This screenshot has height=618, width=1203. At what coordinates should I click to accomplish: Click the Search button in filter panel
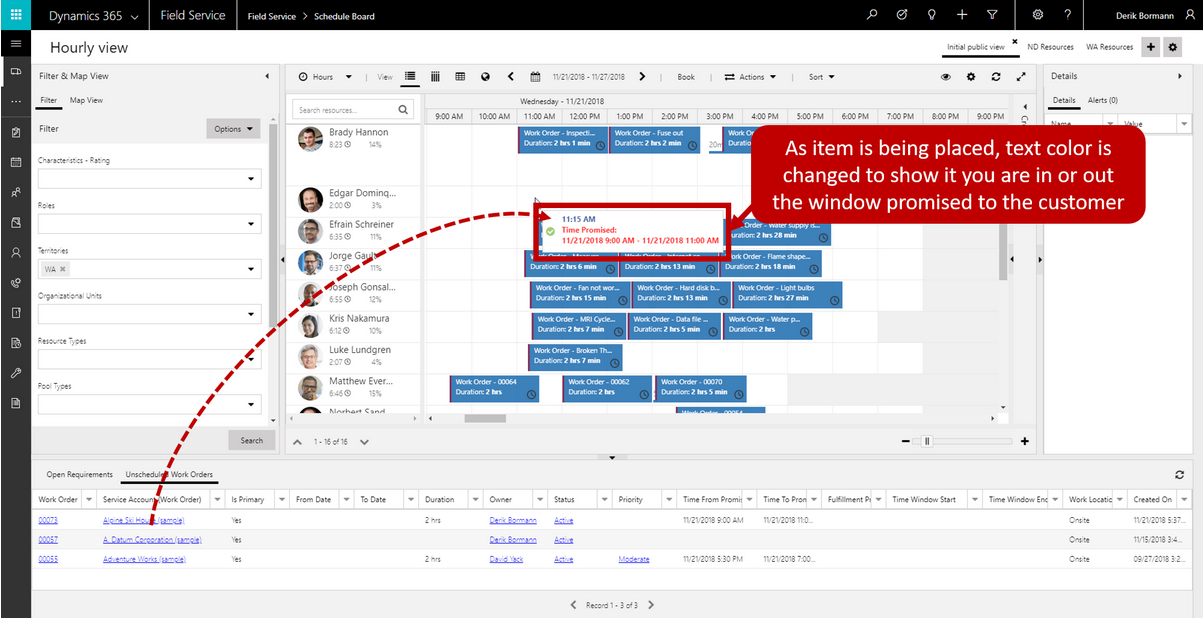pos(251,440)
